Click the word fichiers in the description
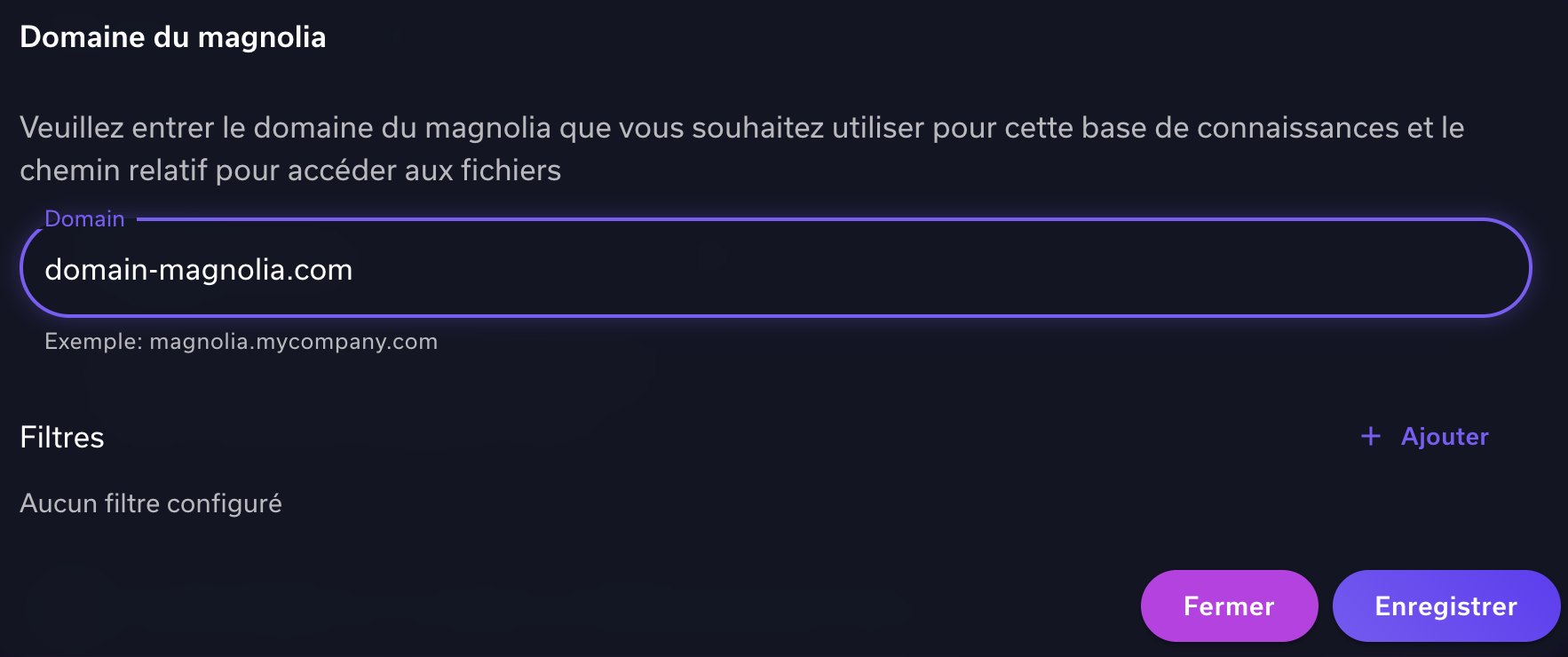The width and height of the screenshot is (1568, 657). [x=511, y=170]
